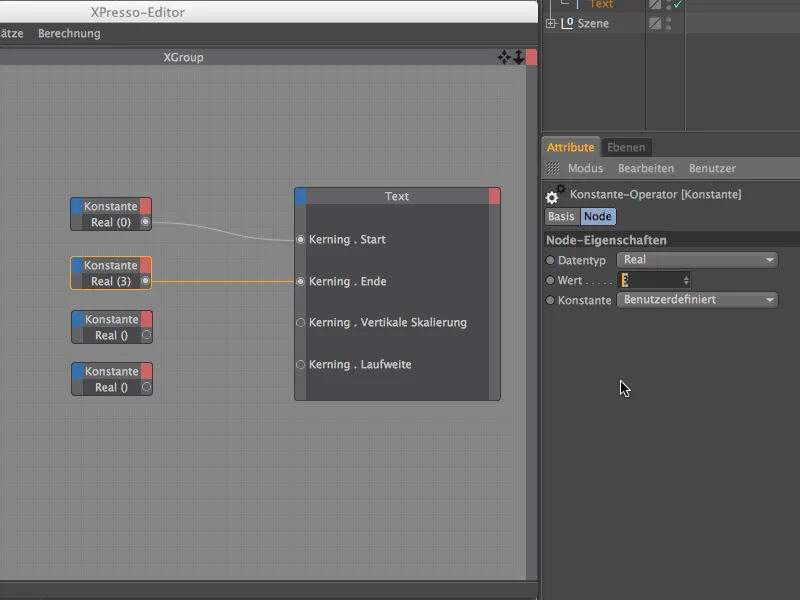This screenshot has height=600, width=800.
Task: Toggle visibility dots of the Szene object
Action: (x=668, y=23)
